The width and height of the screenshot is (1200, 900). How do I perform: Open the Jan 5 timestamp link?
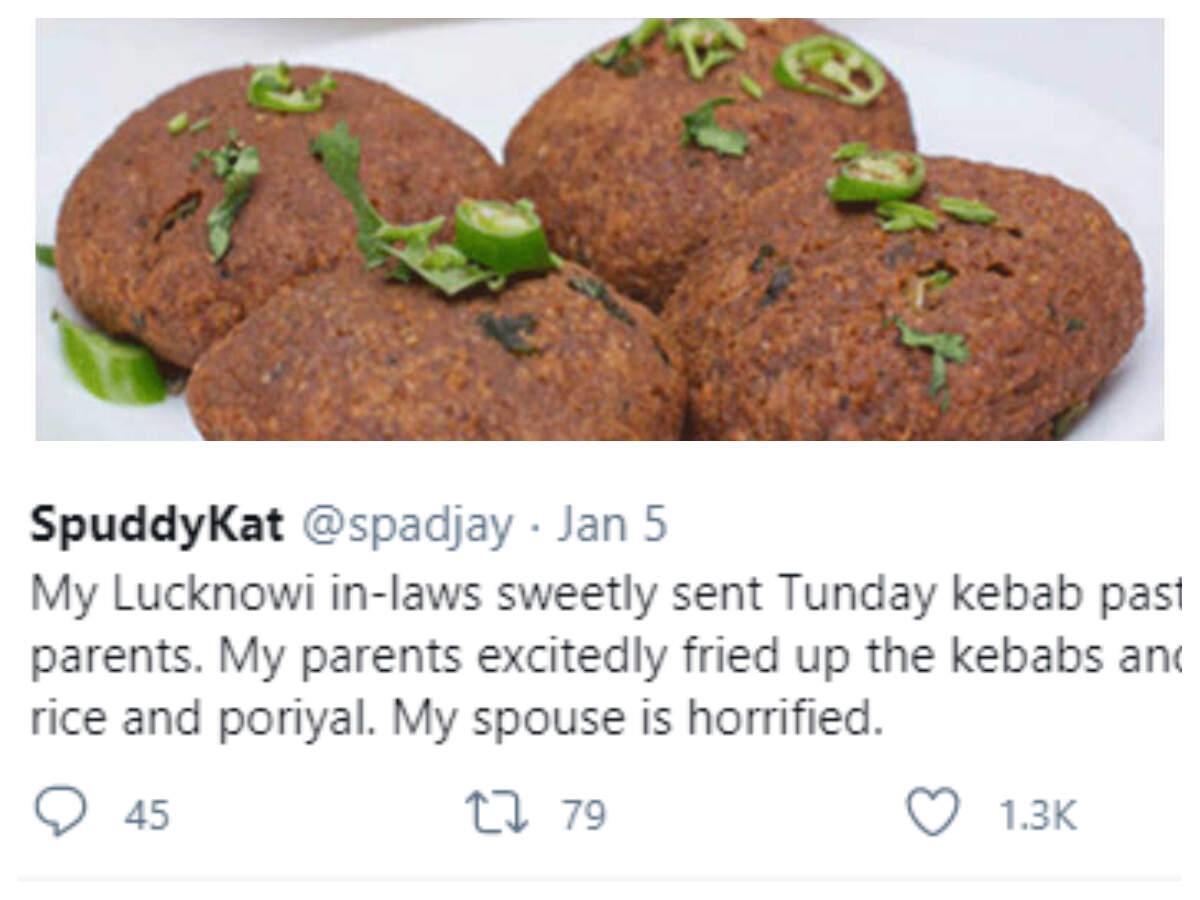click(611, 526)
